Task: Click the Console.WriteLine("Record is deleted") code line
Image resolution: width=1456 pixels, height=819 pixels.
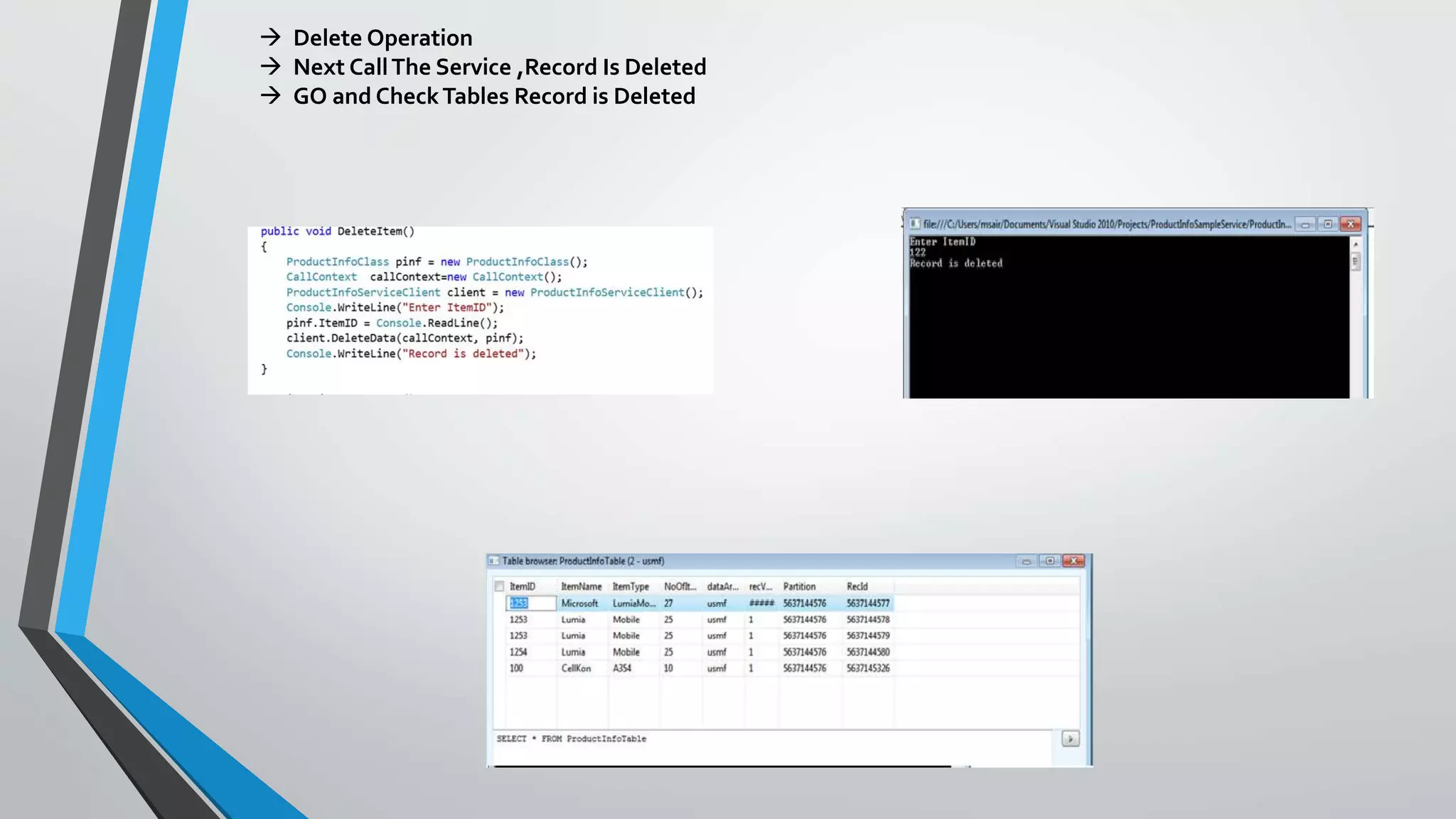Action: click(x=412, y=353)
